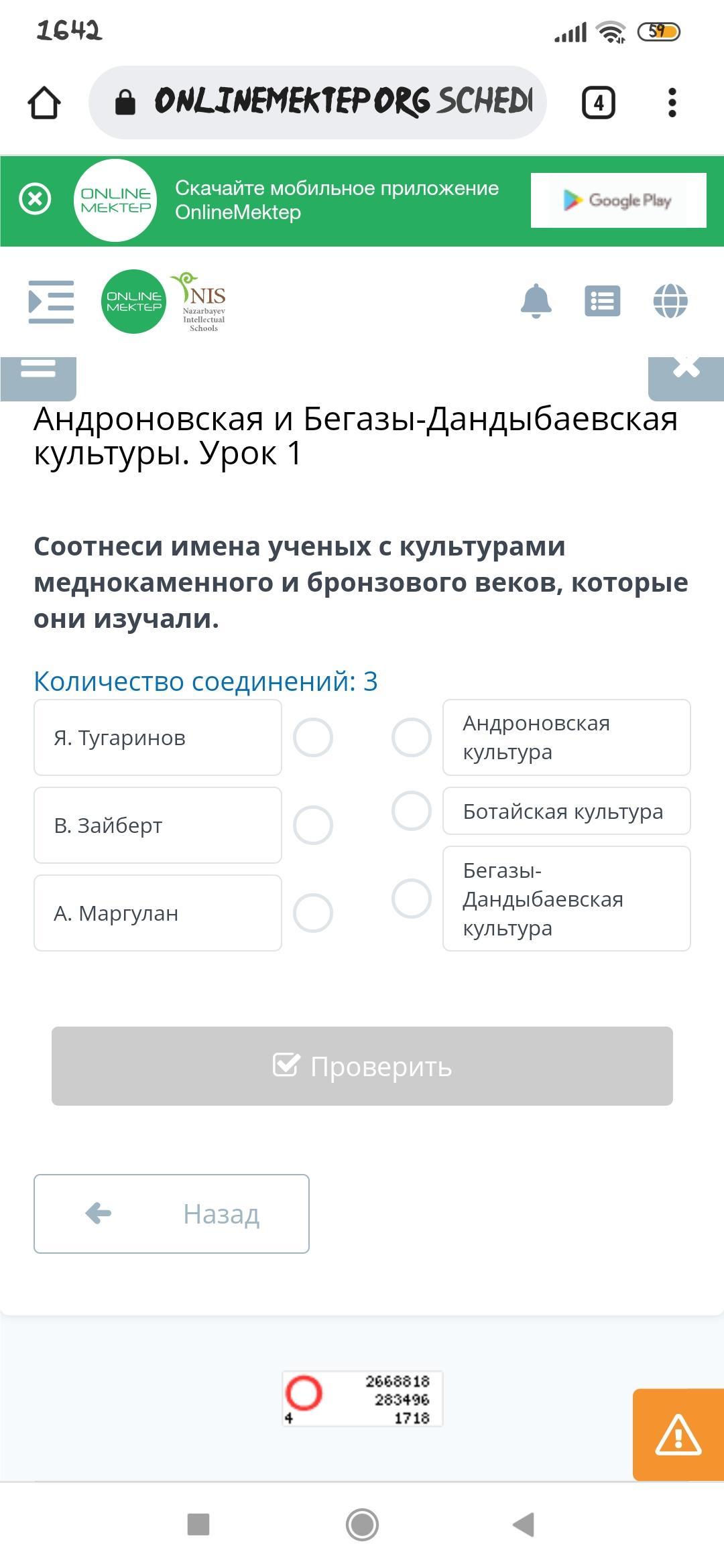Viewport: 724px width, 1568px height.
Task: Open the browser three-dot menu
Action: click(672, 103)
